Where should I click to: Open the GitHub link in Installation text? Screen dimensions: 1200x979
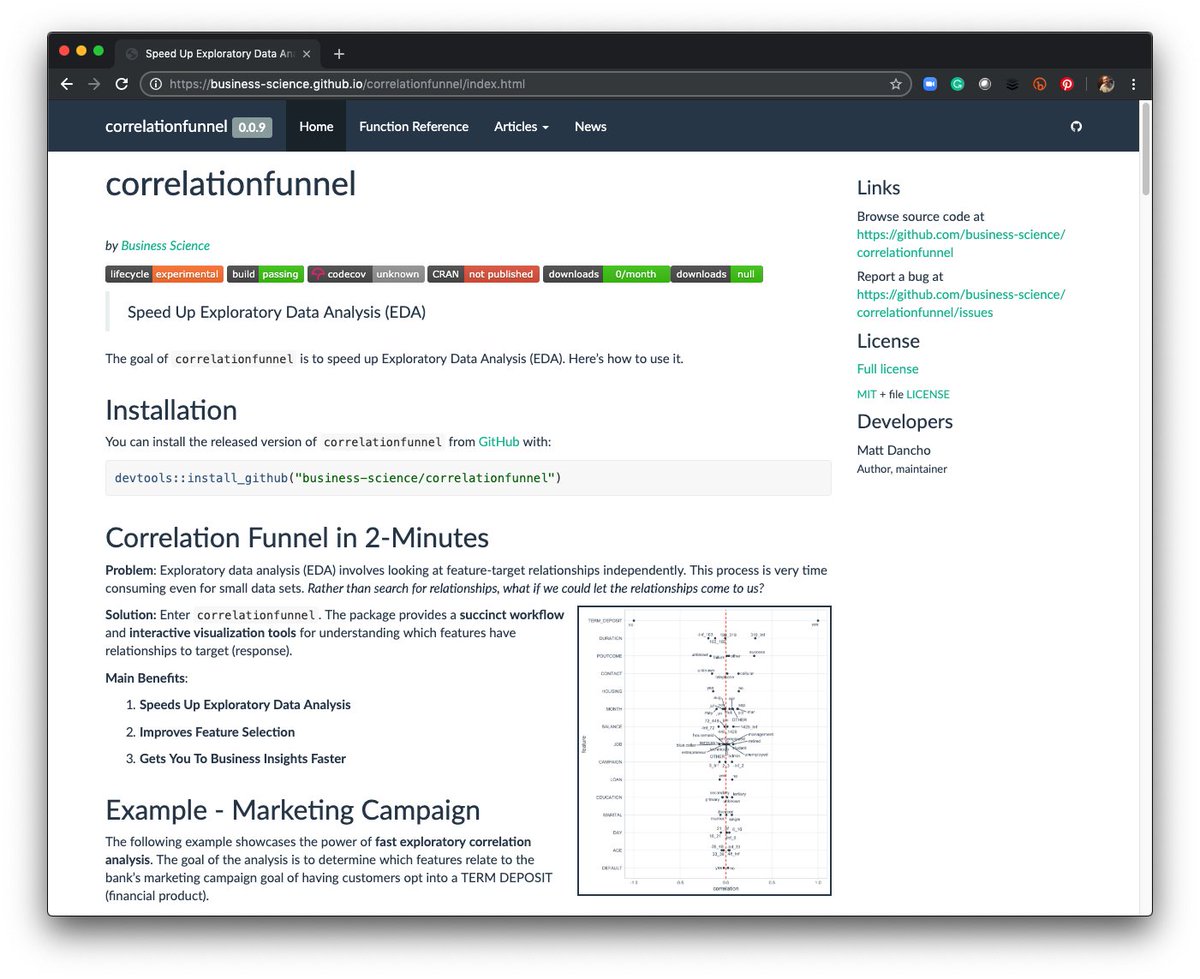tap(499, 441)
